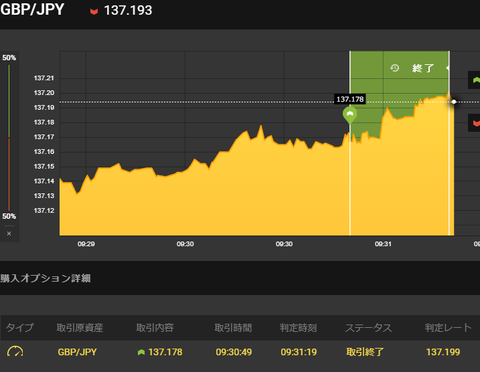Image resolution: width=480 pixels, height=372 pixels.
Task: Click the 取引内容 column header
Action: tap(155, 328)
